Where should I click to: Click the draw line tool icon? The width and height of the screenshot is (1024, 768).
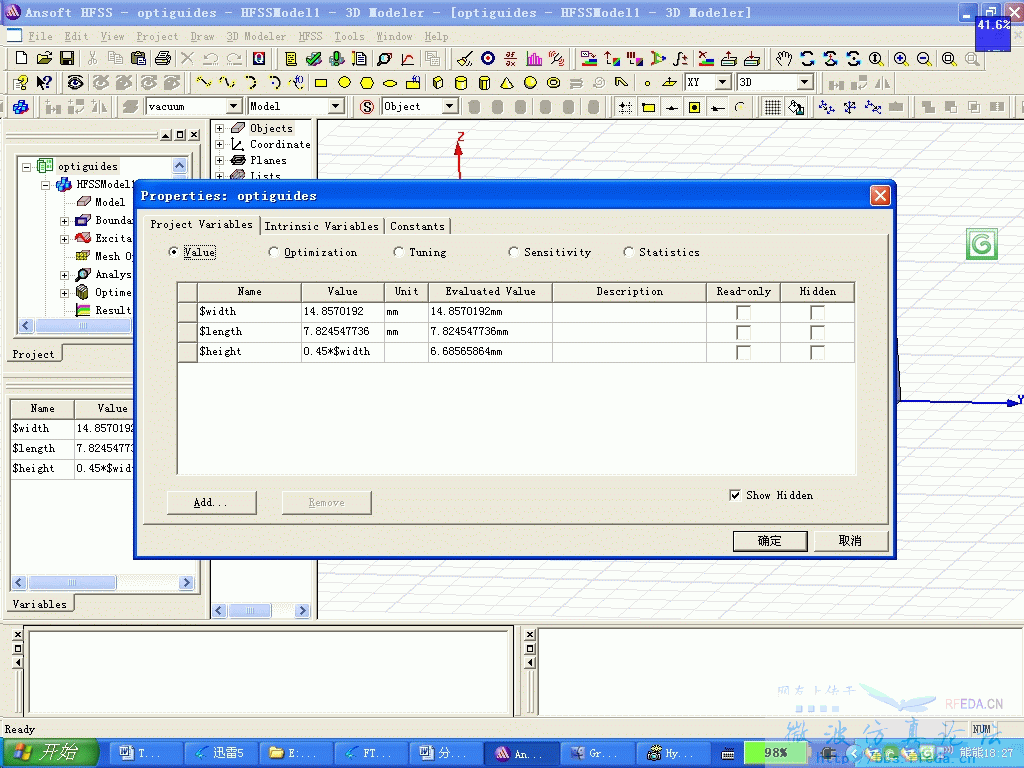204,83
